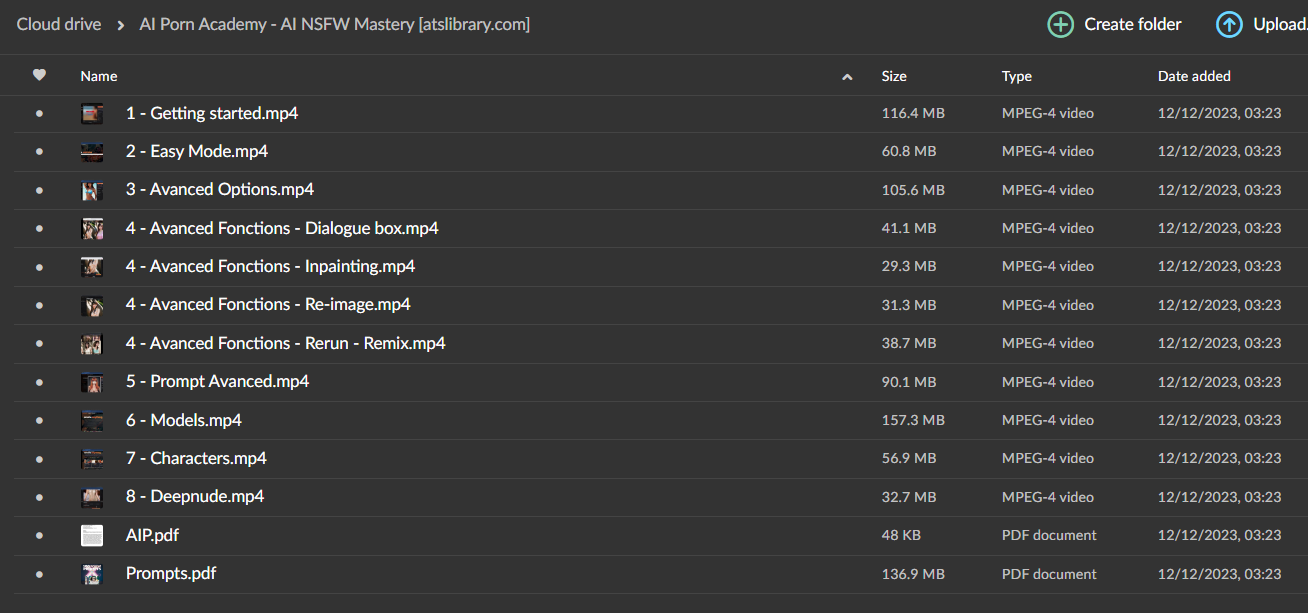
Task: Click the sort arrow in Name column
Action: 847,77
